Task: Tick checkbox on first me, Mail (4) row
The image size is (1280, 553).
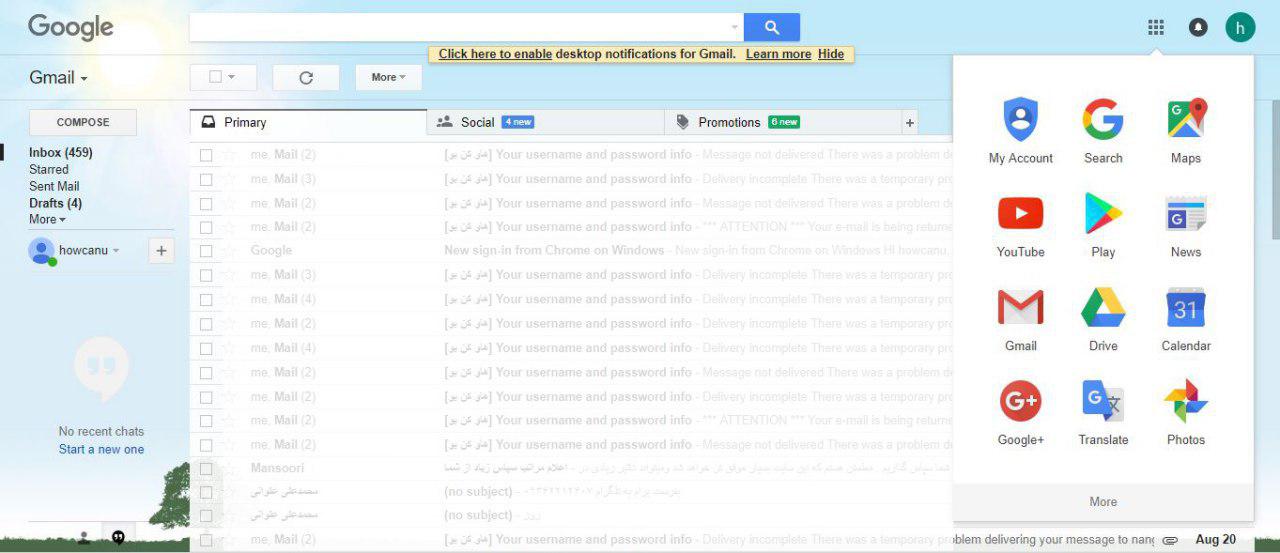Action: coord(206,299)
